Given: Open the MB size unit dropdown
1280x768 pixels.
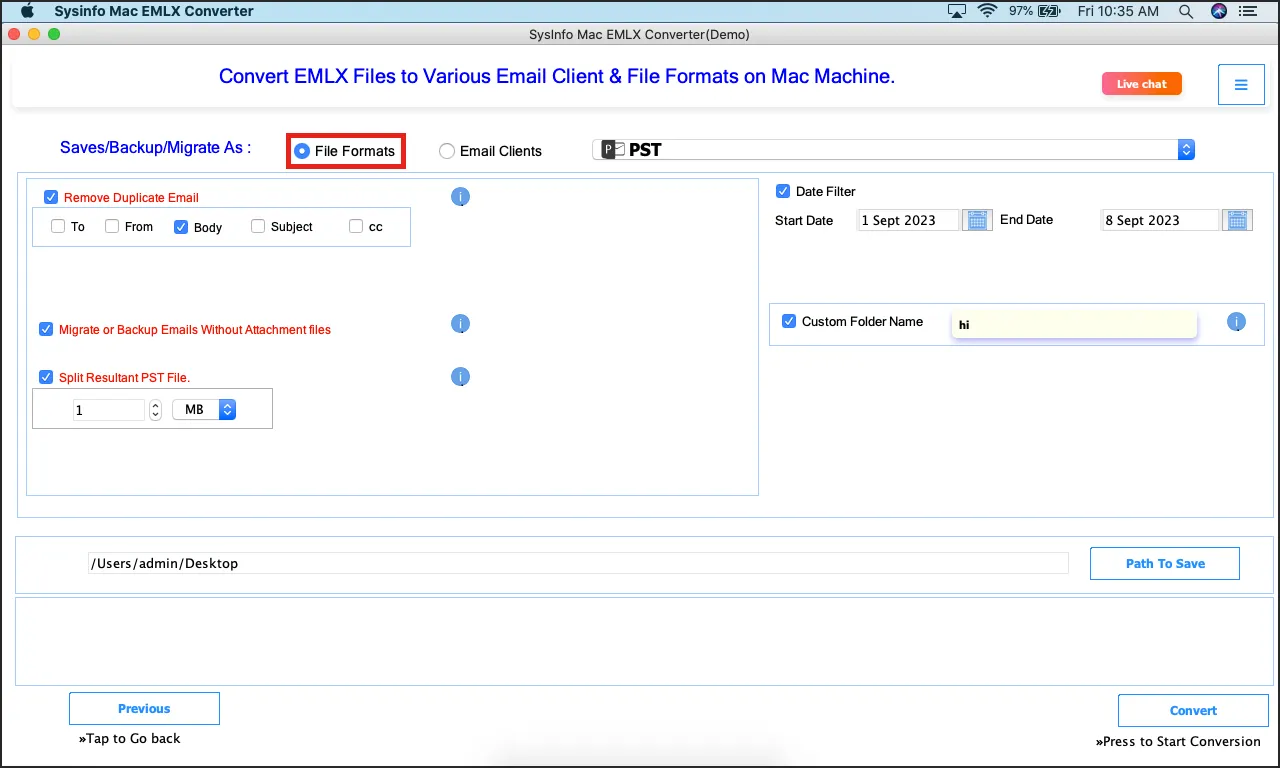Looking at the screenshot, I should point(204,409).
